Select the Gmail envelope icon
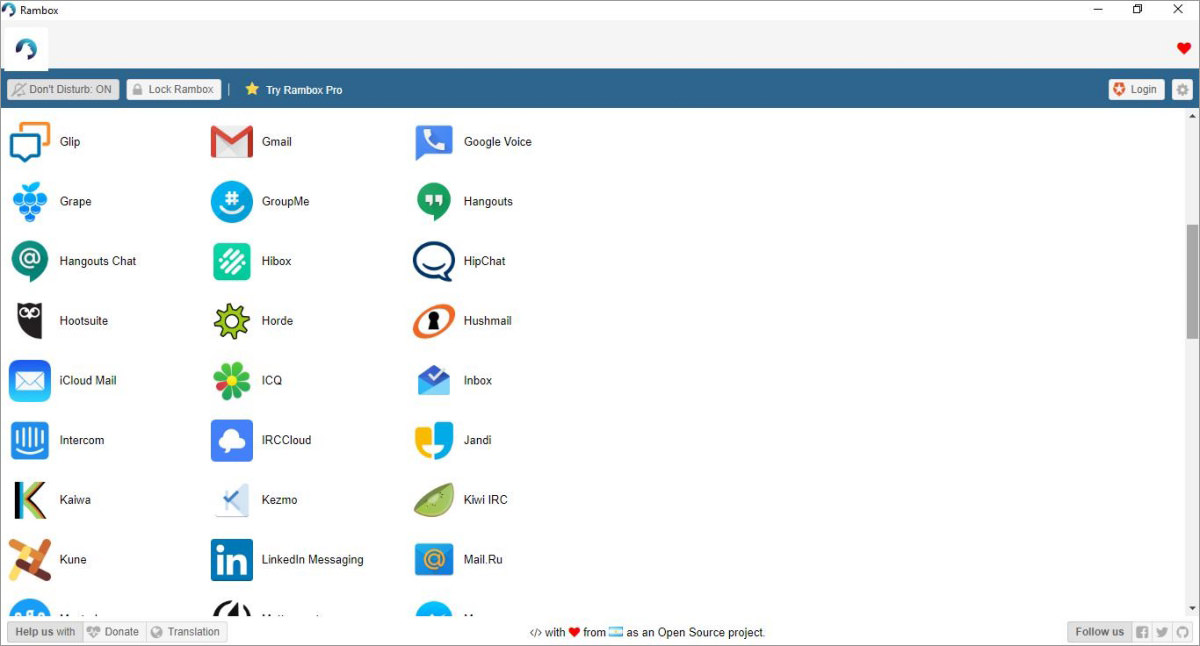Image resolution: width=1200 pixels, height=646 pixels. (x=232, y=142)
